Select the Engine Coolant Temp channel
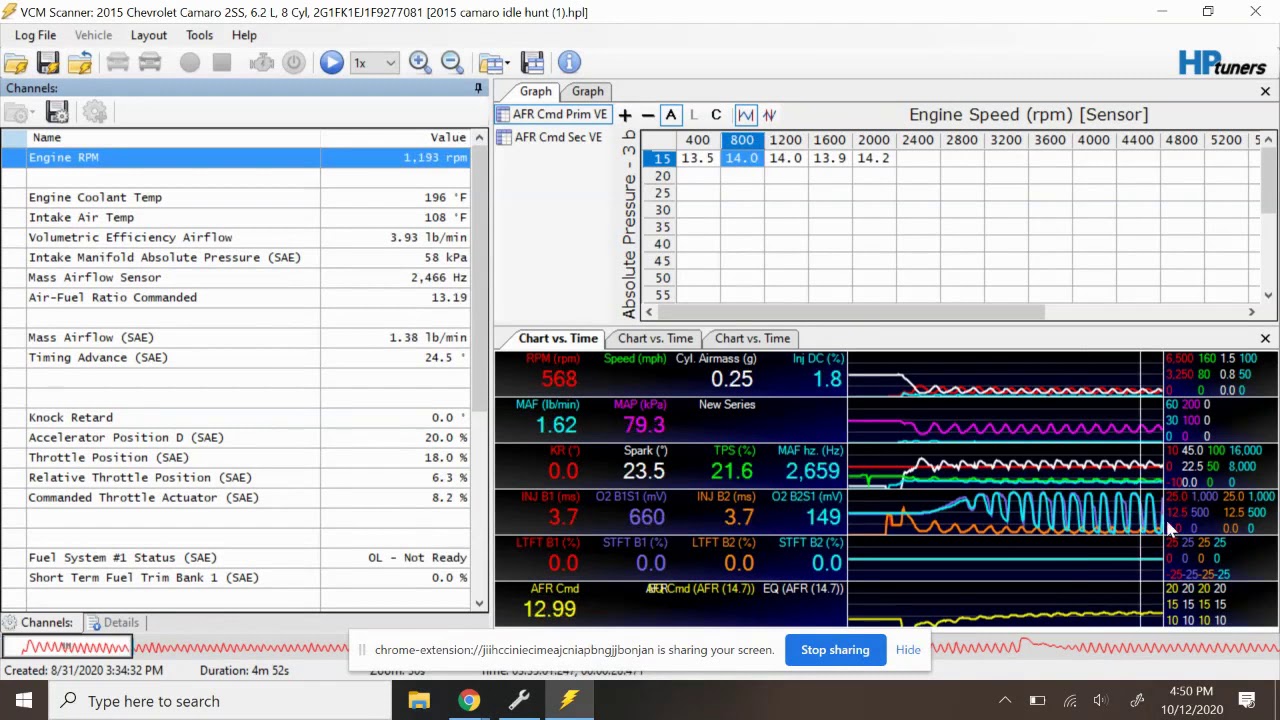 [236, 198]
